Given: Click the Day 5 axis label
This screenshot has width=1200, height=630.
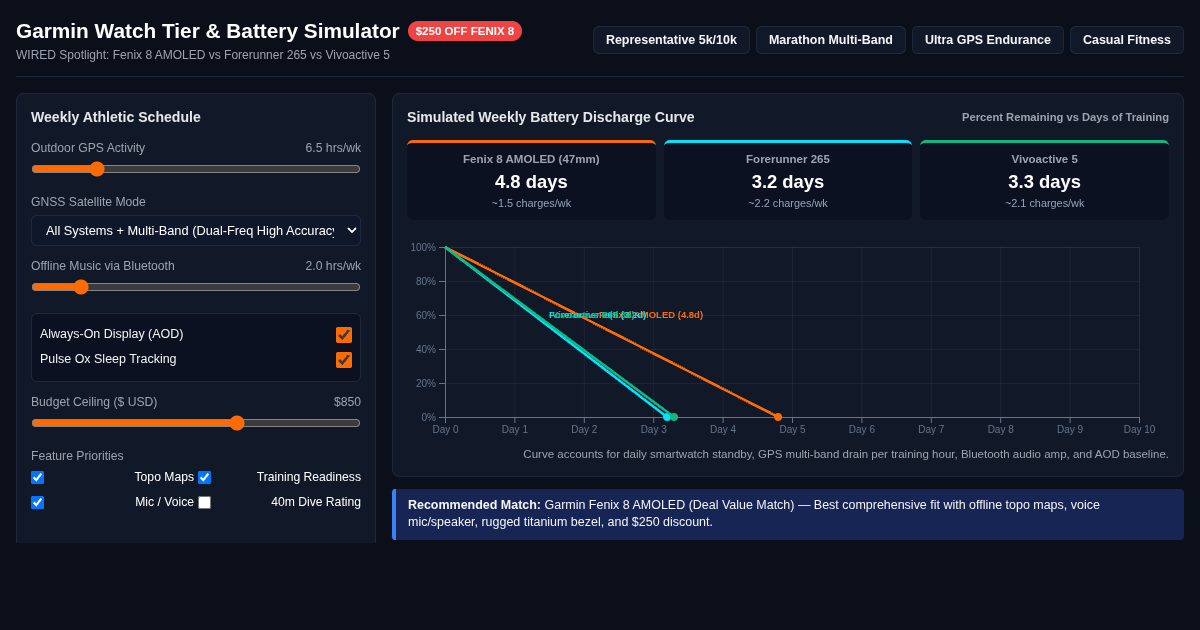Looking at the screenshot, I should (x=792, y=429).
